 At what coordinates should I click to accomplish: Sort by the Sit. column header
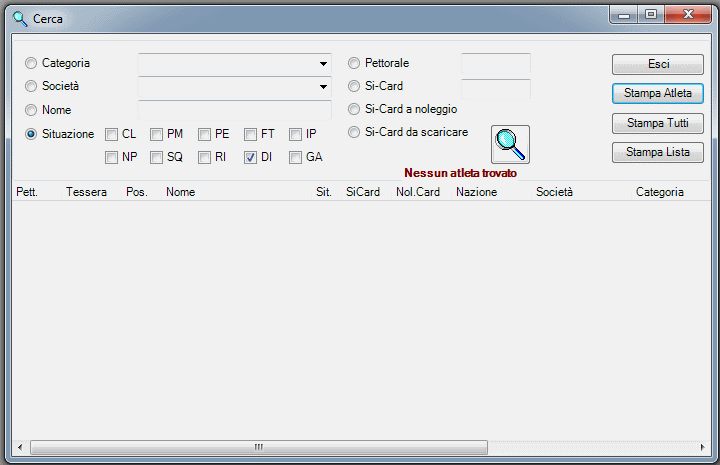(x=326, y=192)
